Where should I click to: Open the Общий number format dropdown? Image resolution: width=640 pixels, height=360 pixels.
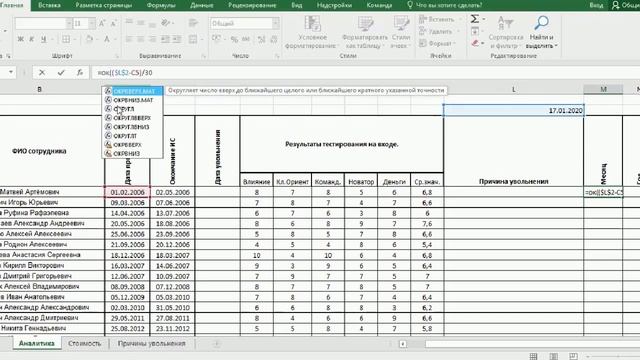tap(276, 23)
